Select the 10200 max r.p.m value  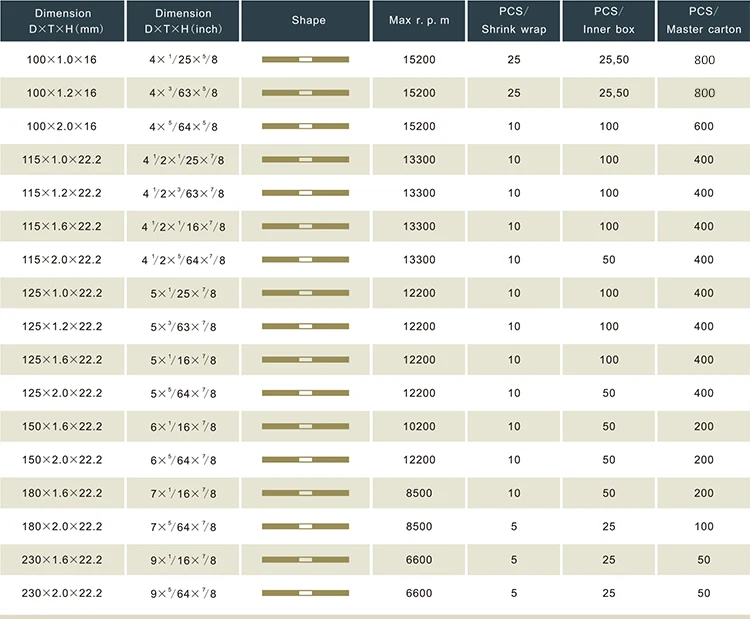pos(419,427)
